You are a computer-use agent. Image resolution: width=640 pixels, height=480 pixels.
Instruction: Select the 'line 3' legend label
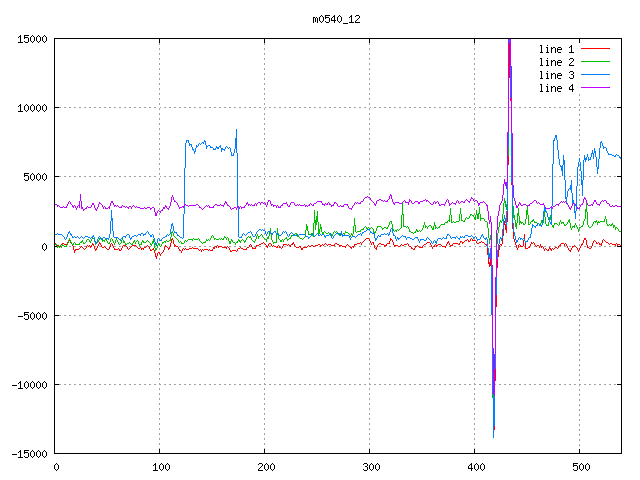coord(557,75)
